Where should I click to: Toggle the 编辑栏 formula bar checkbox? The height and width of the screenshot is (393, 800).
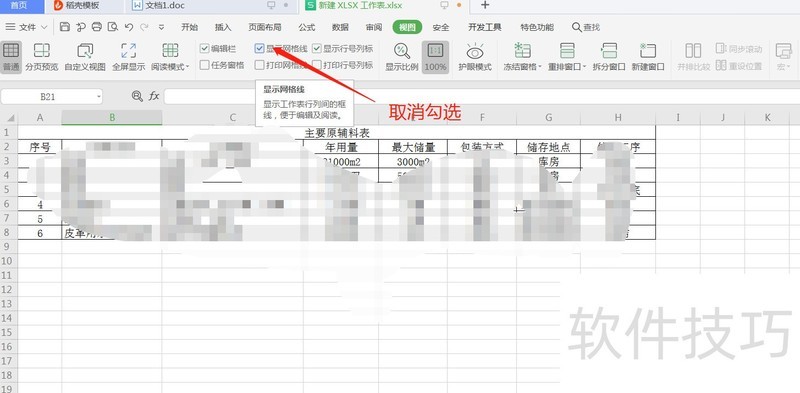[x=205, y=48]
